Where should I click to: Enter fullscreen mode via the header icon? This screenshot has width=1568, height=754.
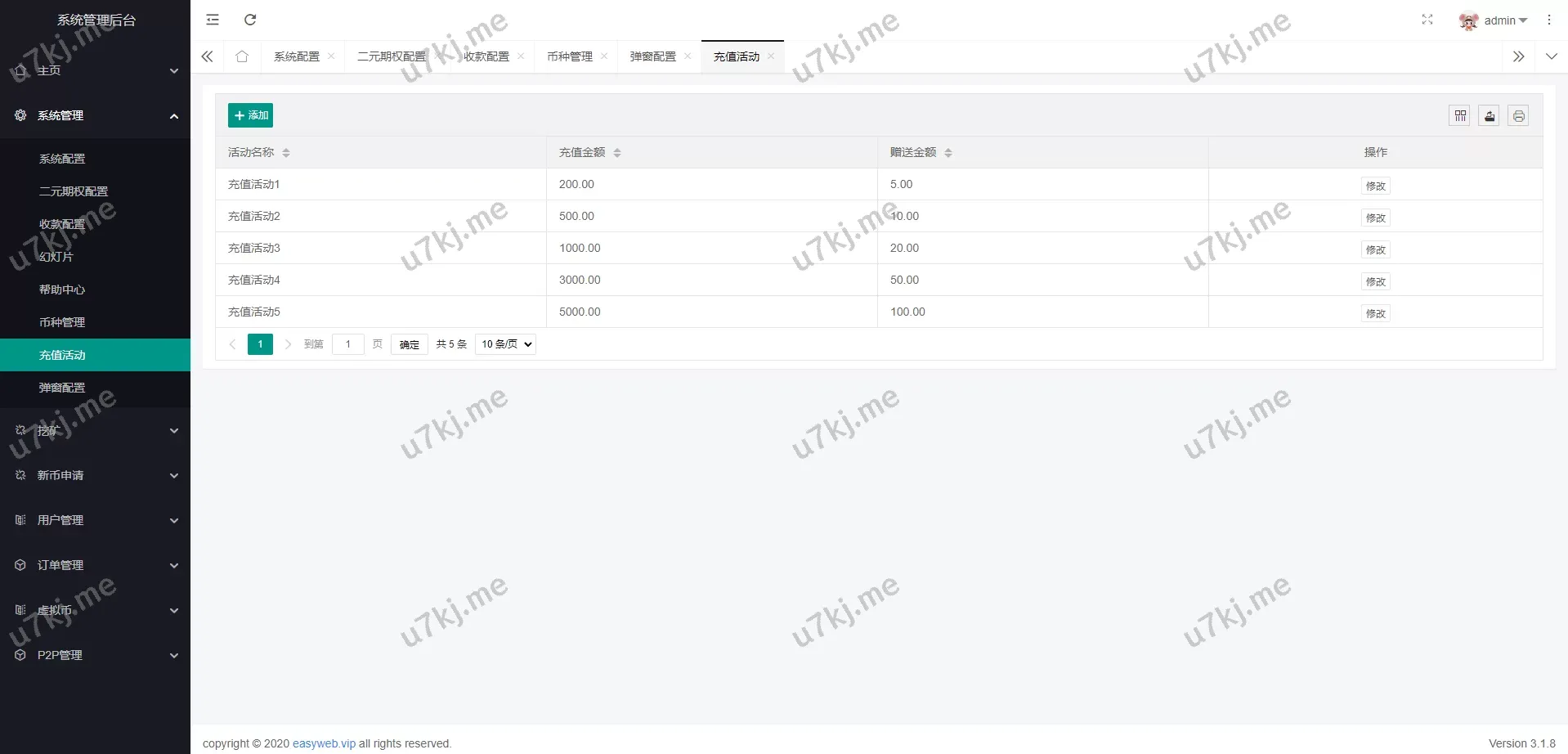pos(1427,20)
